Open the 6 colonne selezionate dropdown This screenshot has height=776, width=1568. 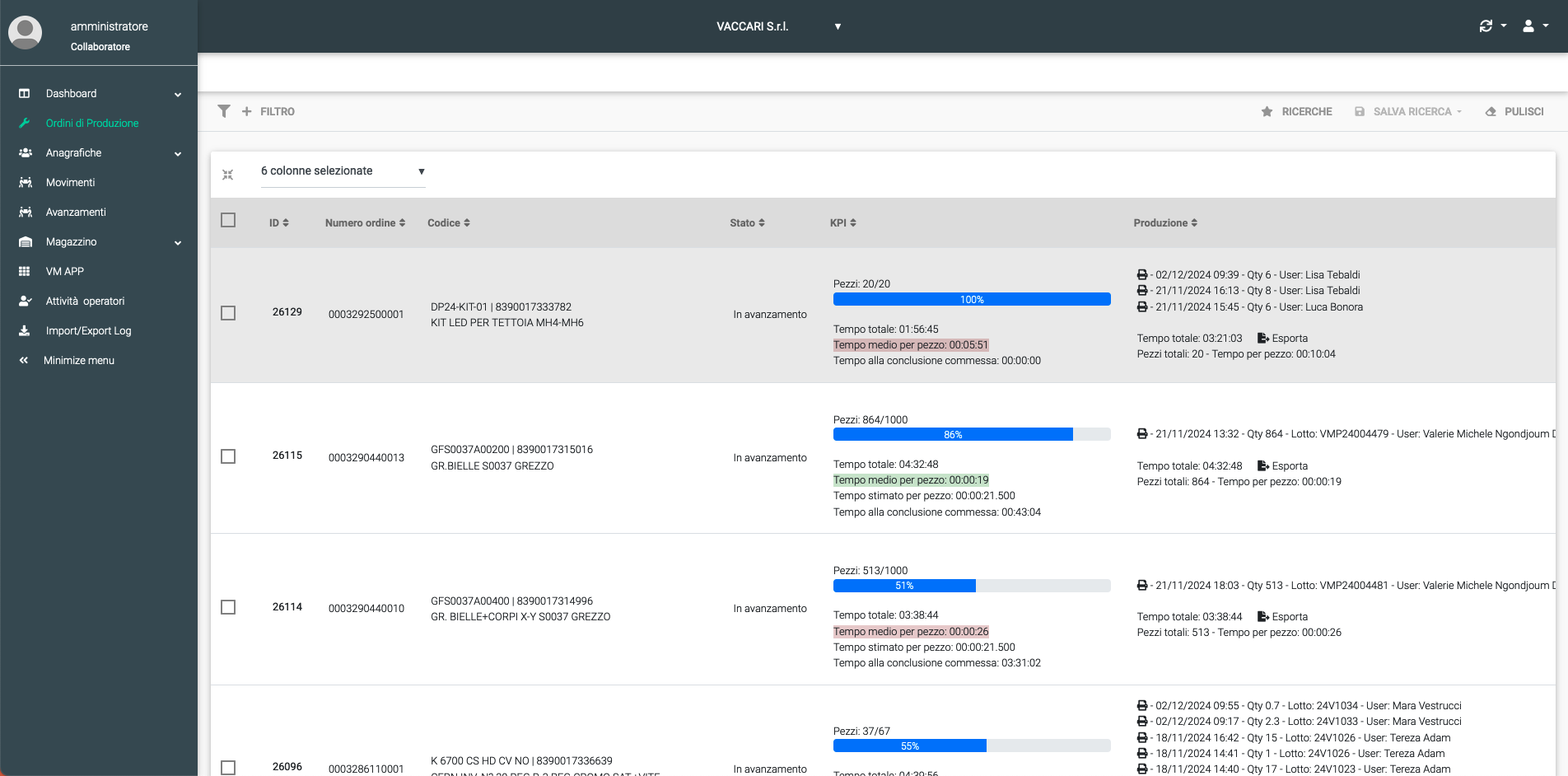click(x=343, y=171)
